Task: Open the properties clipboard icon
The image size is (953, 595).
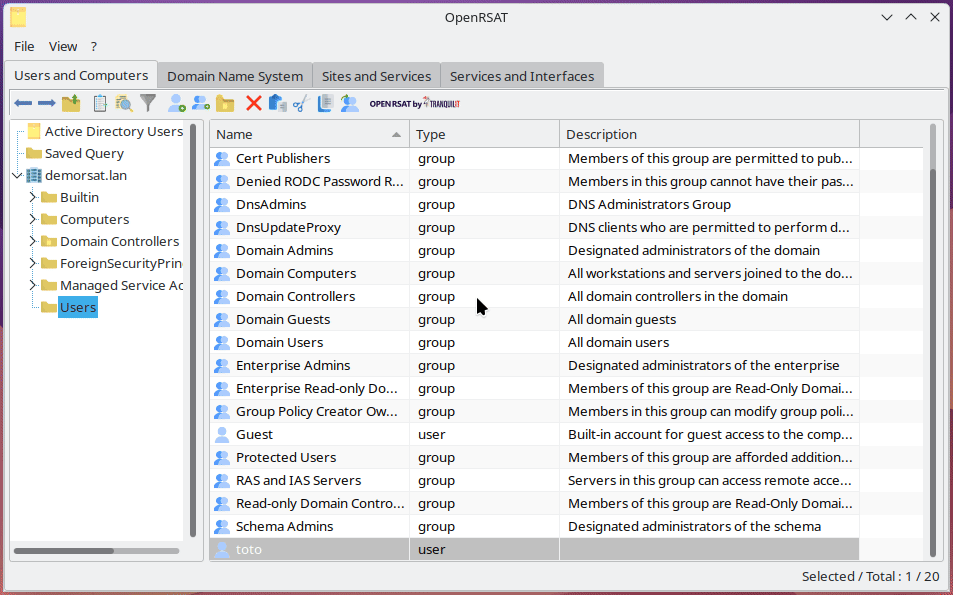Action: (x=99, y=102)
